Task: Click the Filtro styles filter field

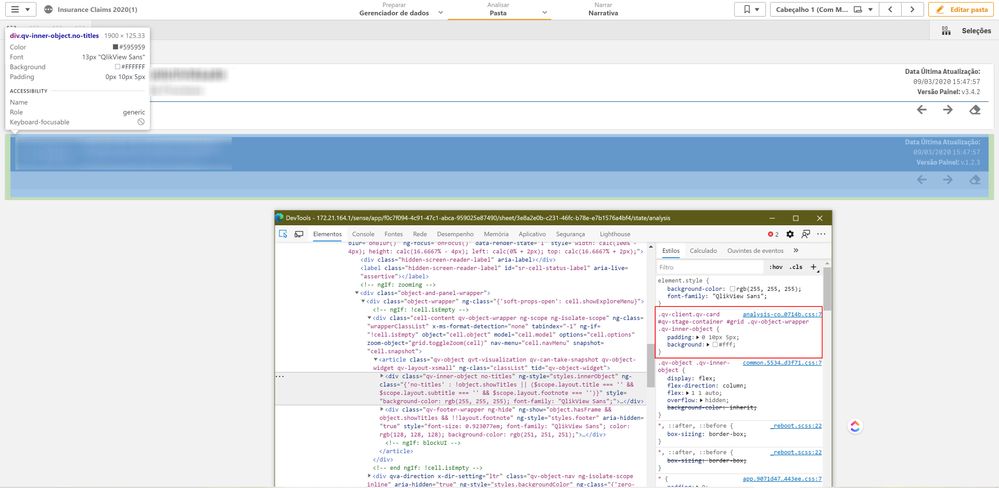Action: tap(709, 268)
